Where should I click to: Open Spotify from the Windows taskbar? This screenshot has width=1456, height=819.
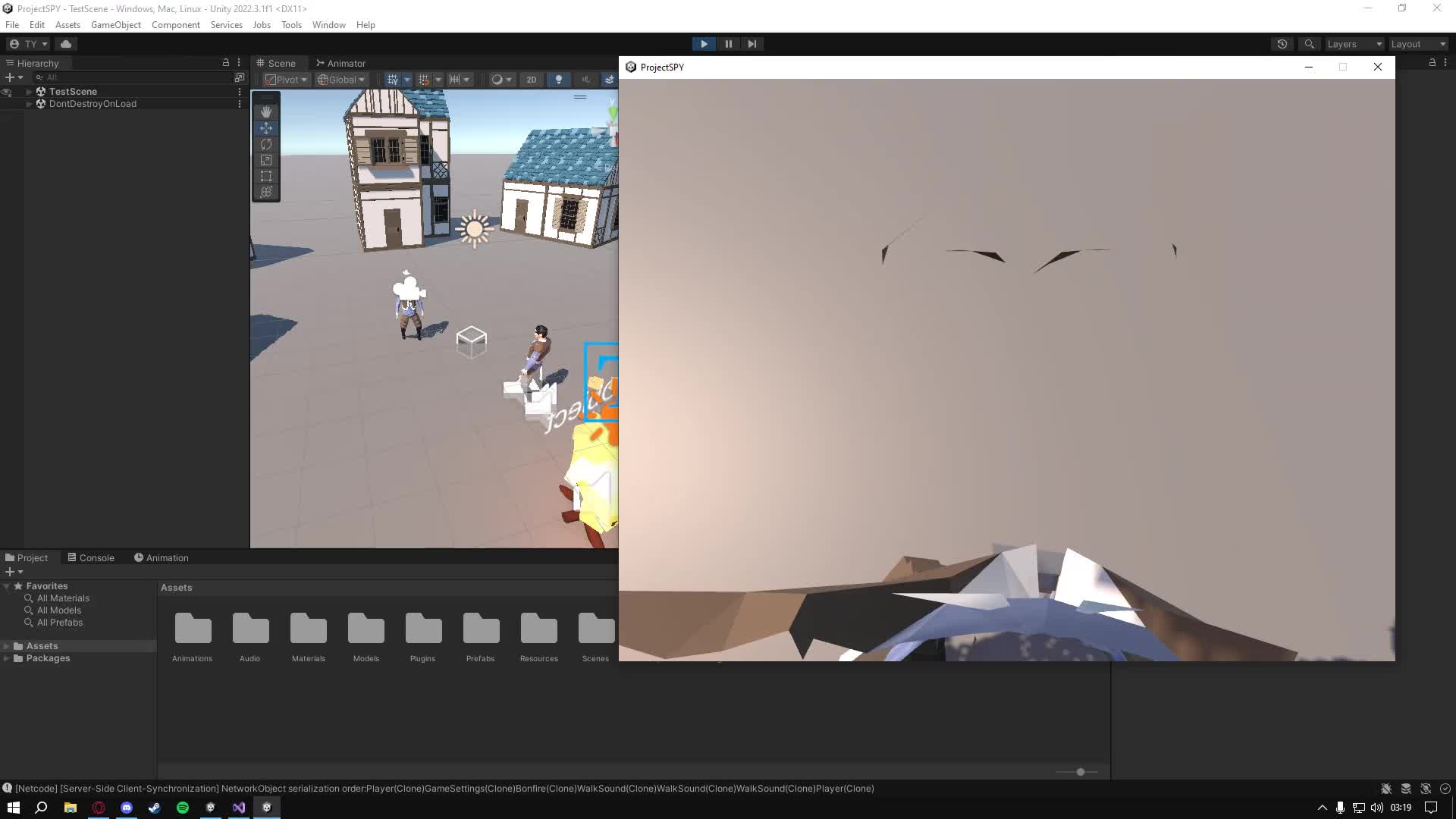[x=183, y=808]
